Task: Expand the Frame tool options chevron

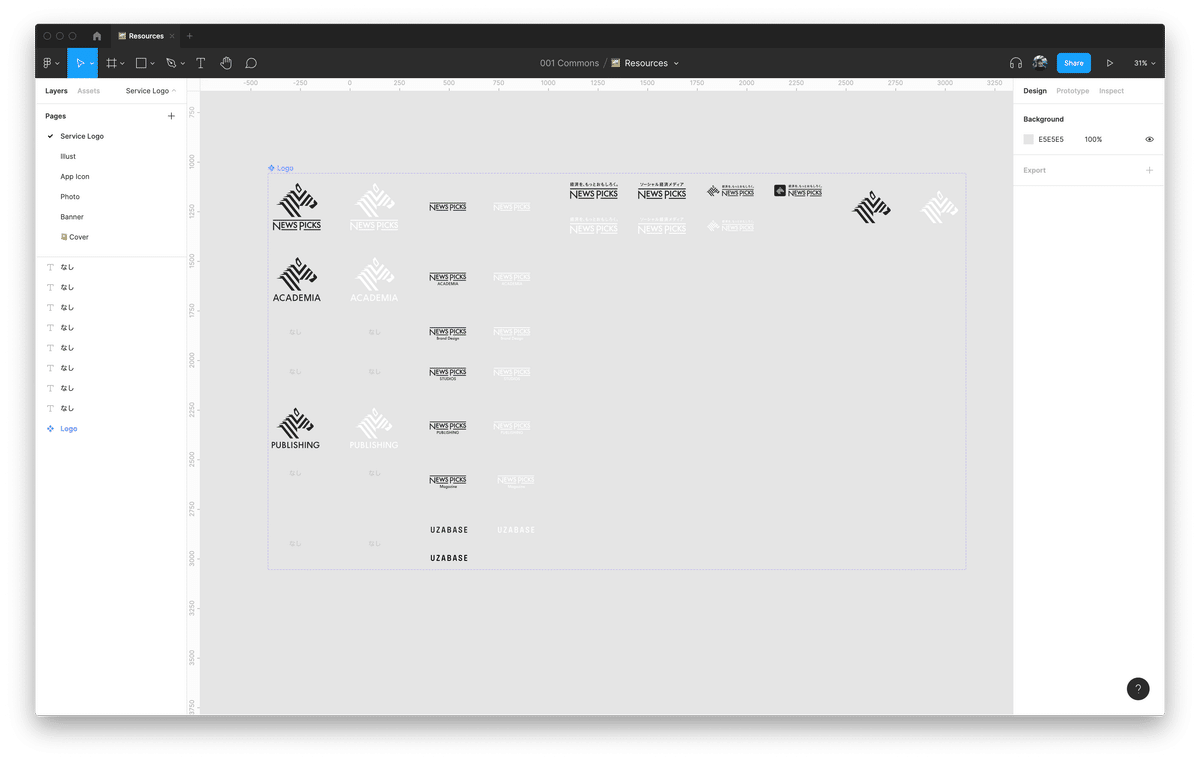Action: (122, 64)
